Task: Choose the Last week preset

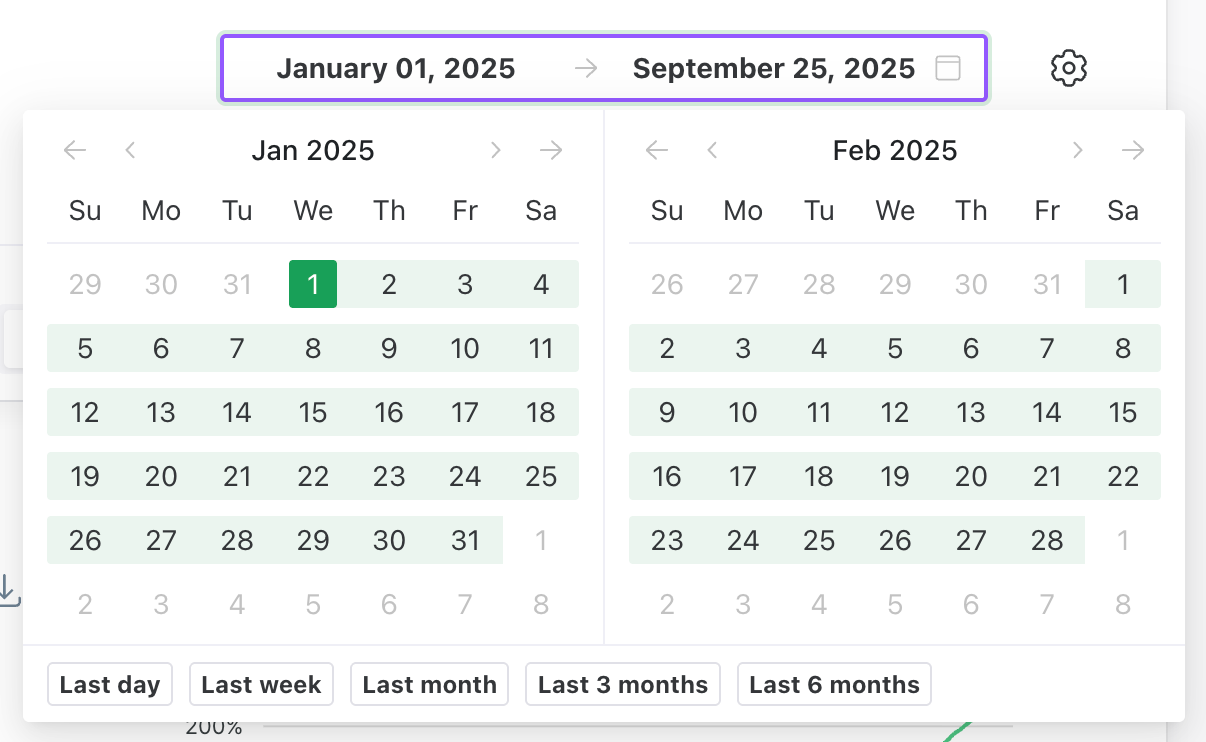Action: pyautogui.click(x=261, y=685)
